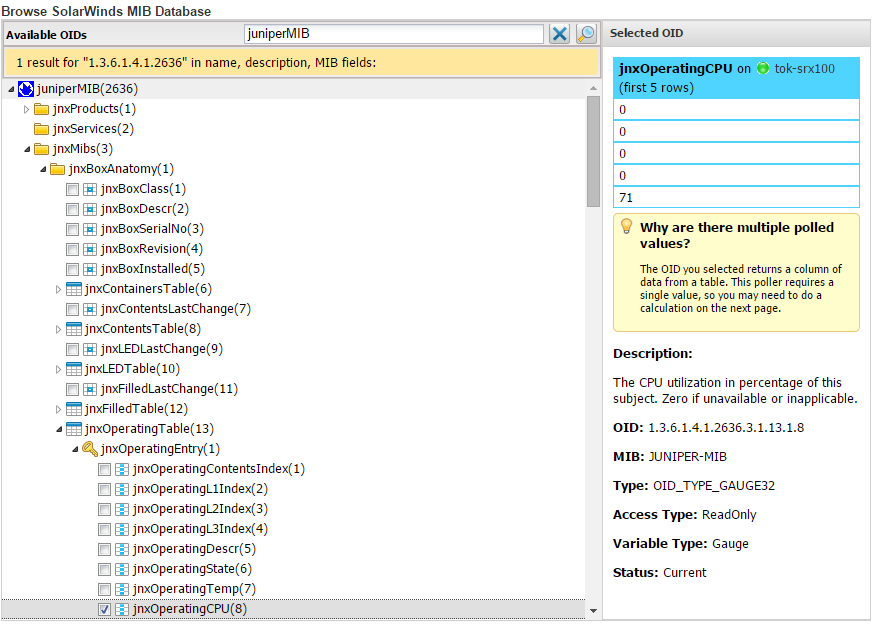Viewport: 881px width, 625px height.
Task: Click the juniperMIB search input field
Action: click(394, 34)
